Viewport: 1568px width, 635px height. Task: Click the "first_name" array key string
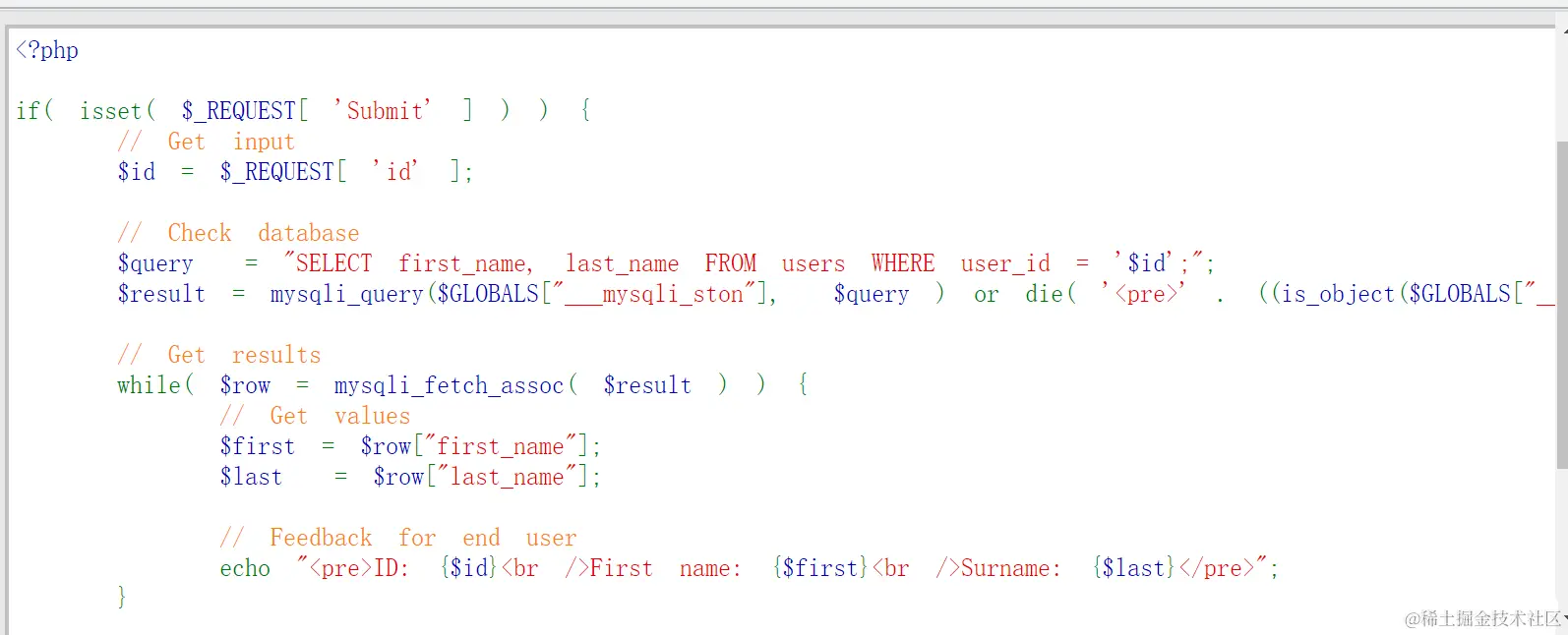(x=500, y=446)
